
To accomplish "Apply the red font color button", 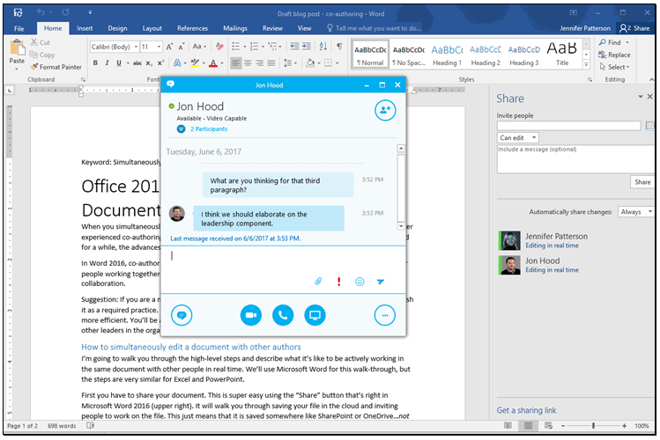I will pyautogui.click(x=213, y=64).
